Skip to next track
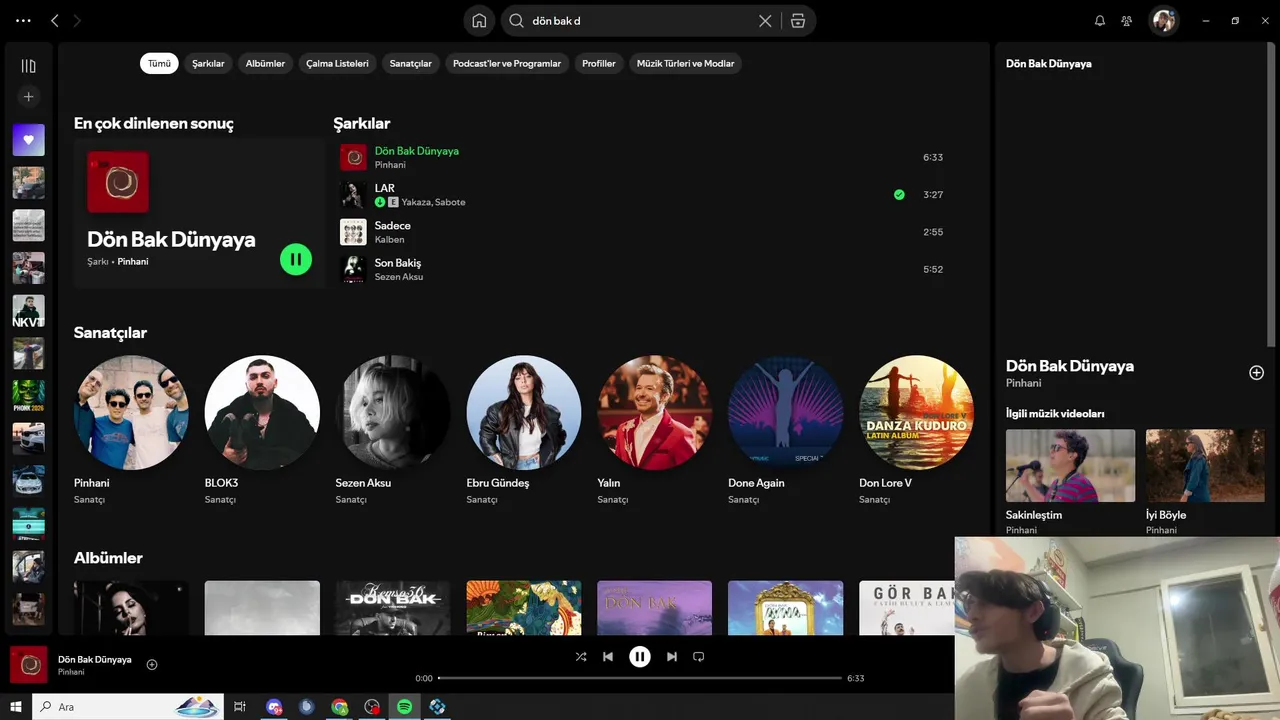 pyautogui.click(x=672, y=656)
